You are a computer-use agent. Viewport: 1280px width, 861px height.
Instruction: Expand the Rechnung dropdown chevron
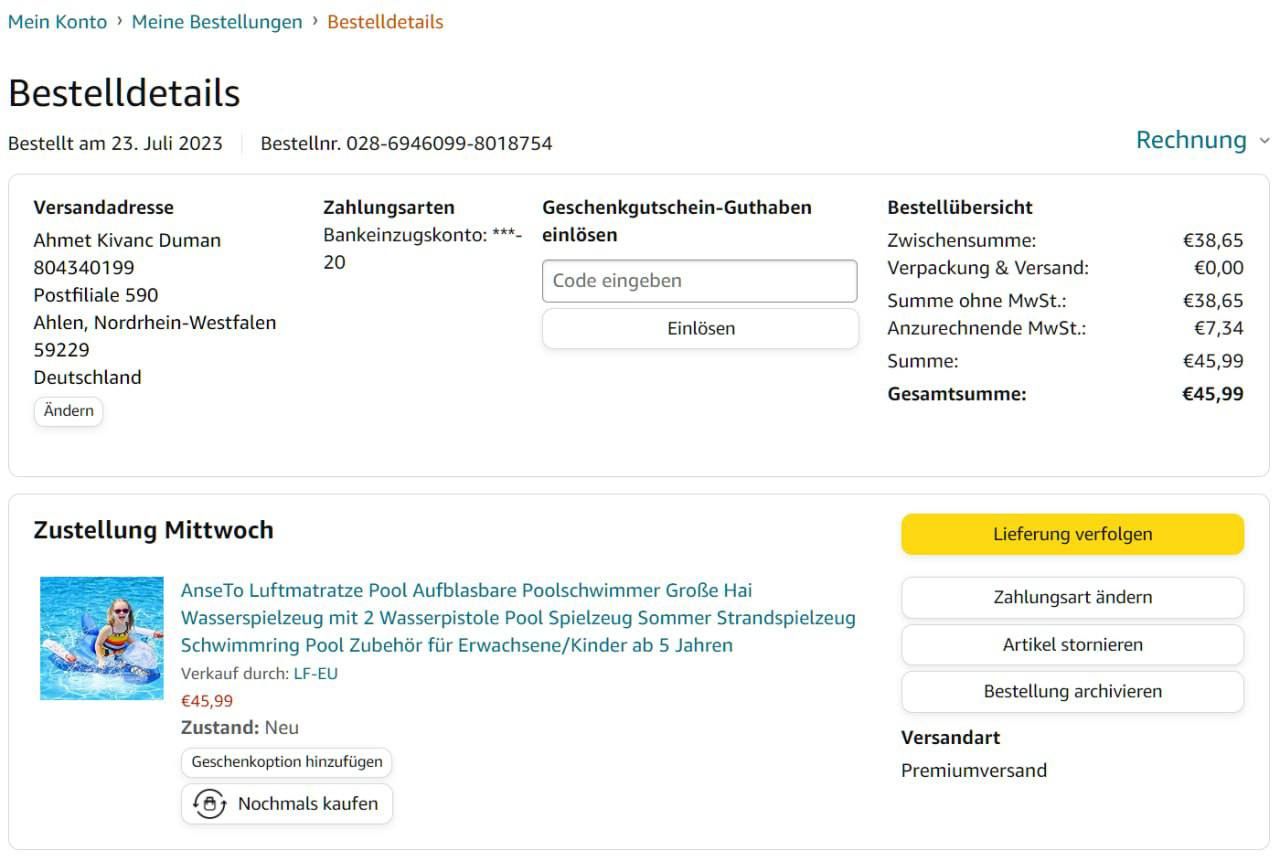tap(1264, 141)
